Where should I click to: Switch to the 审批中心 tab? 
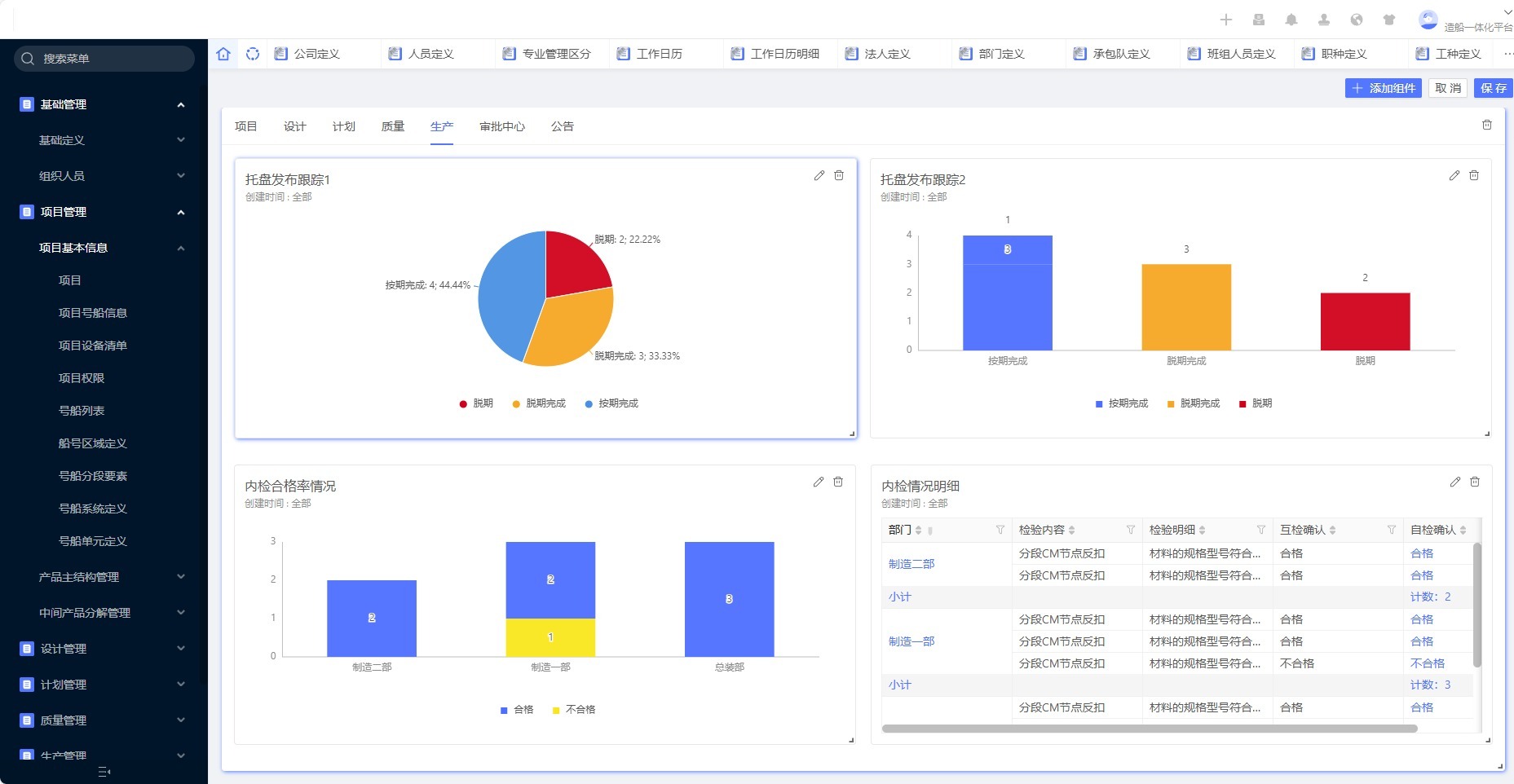502,126
